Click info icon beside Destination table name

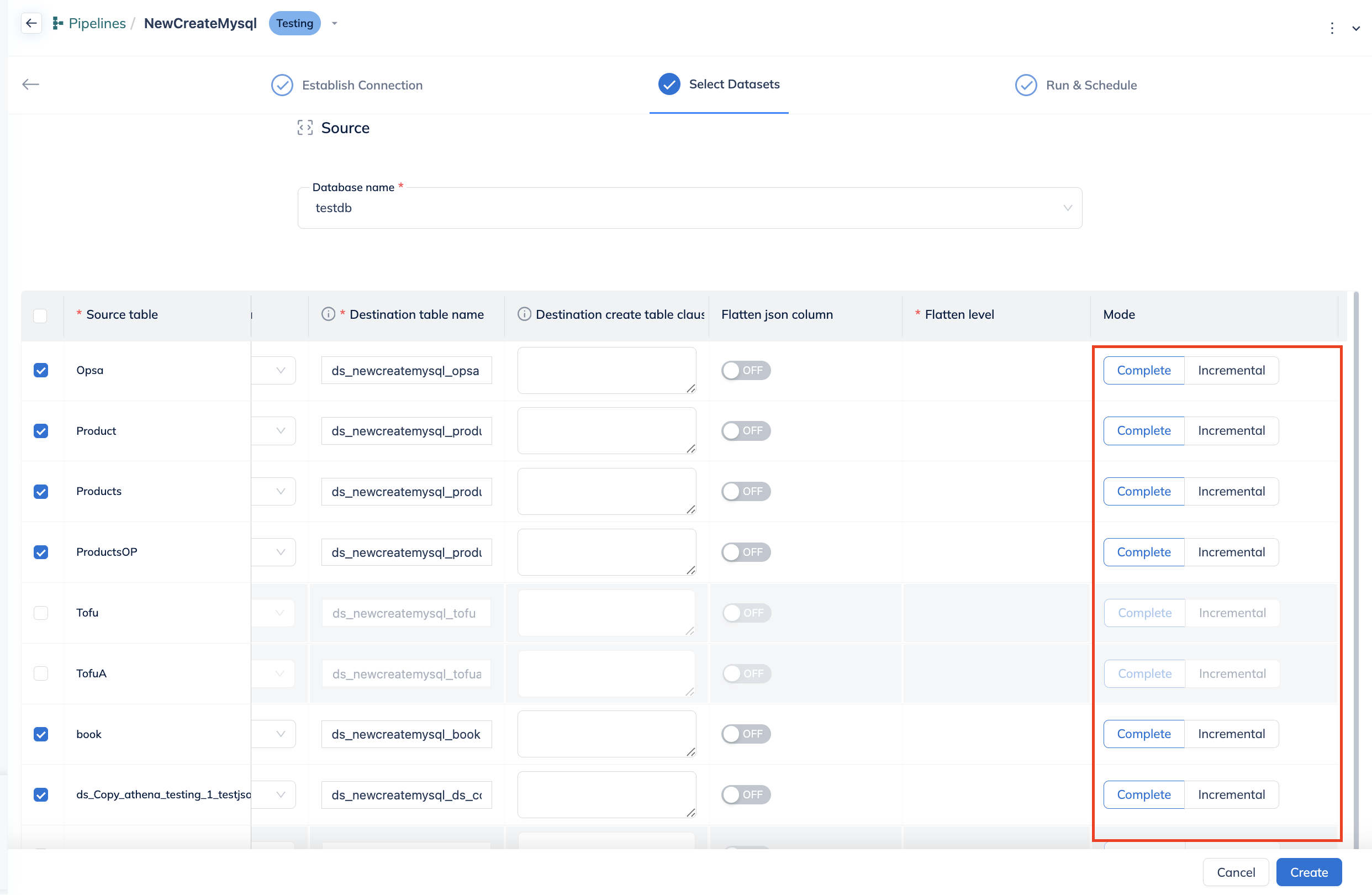(x=328, y=314)
